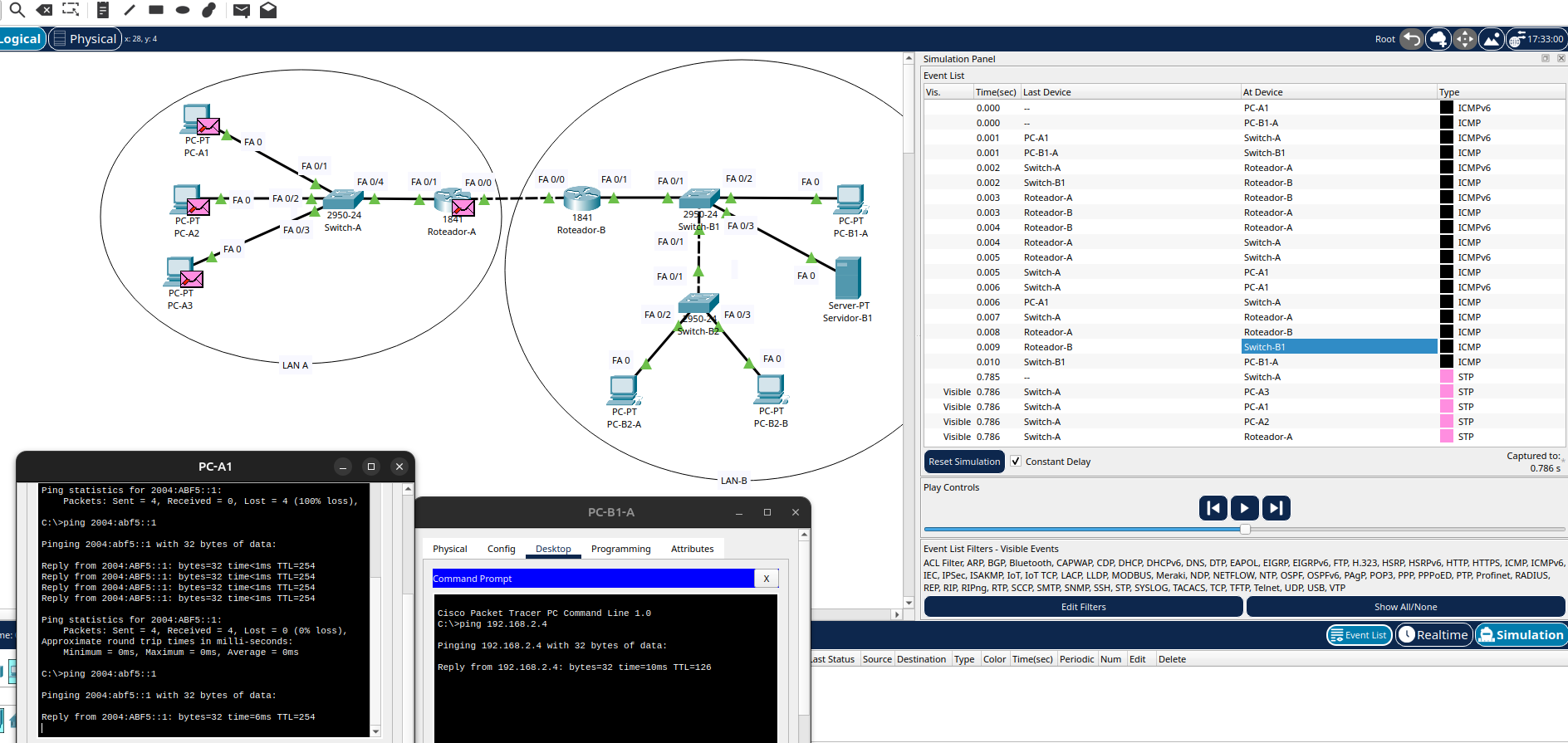Open the Config tab in PC-B1-A window
The image size is (1568, 743).
coord(502,549)
